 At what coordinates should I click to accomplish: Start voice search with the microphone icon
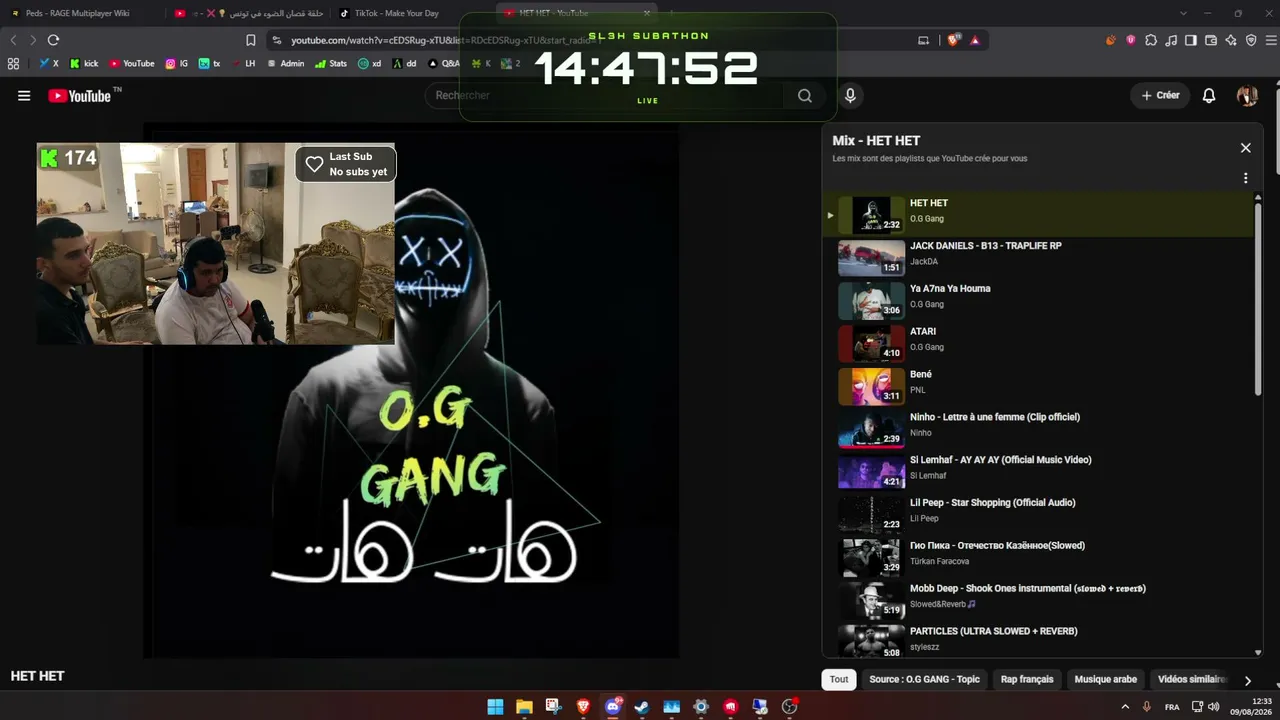(x=850, y=96)
